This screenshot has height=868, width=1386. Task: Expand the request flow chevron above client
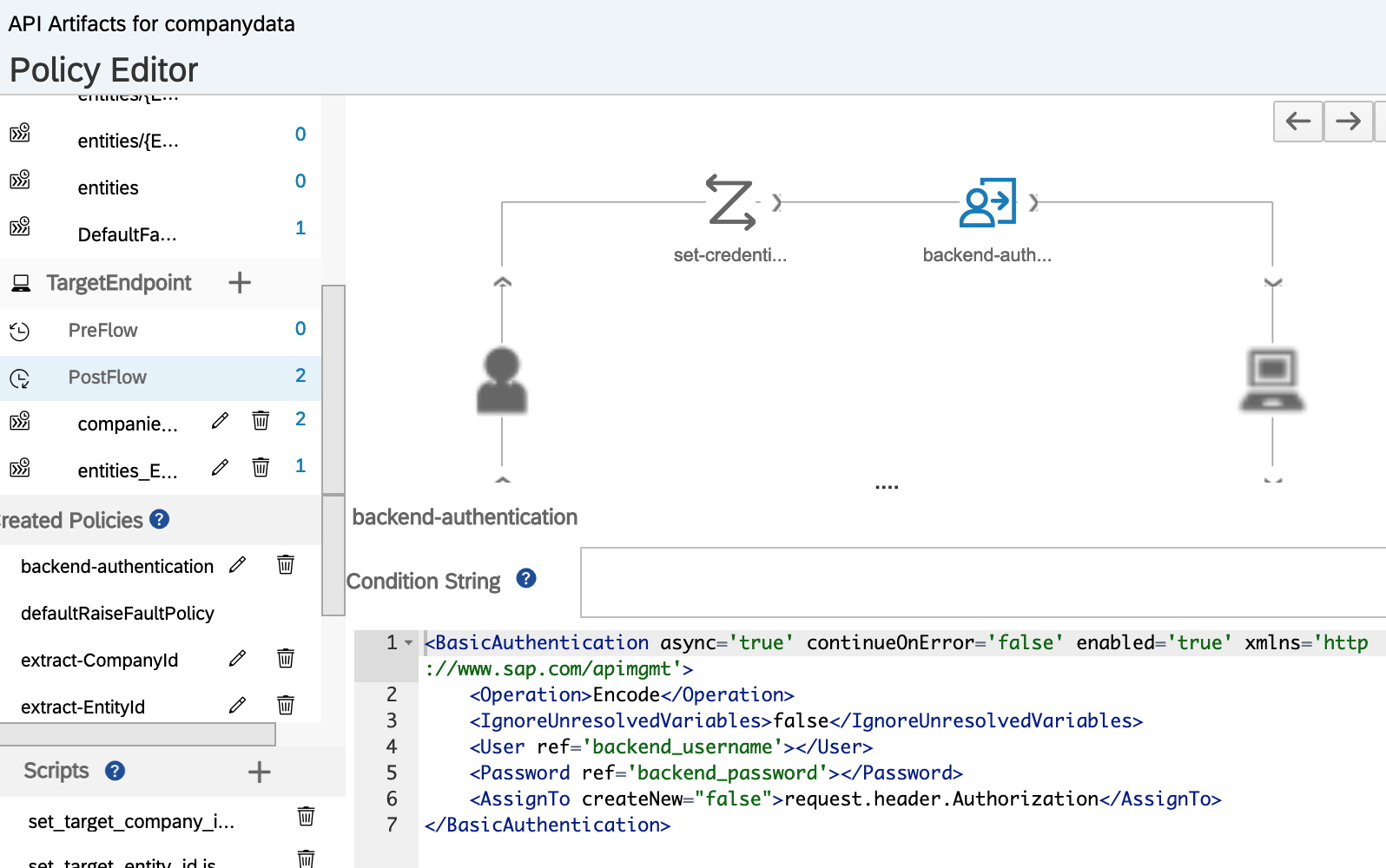coord(503,282)
